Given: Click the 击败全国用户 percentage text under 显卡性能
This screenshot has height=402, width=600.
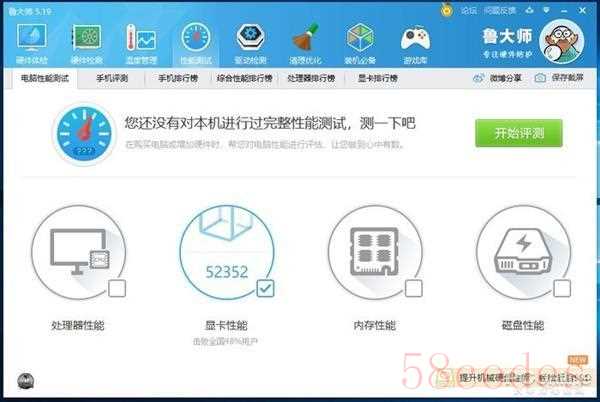Looking at the screenshot, I should click(226, 341).
